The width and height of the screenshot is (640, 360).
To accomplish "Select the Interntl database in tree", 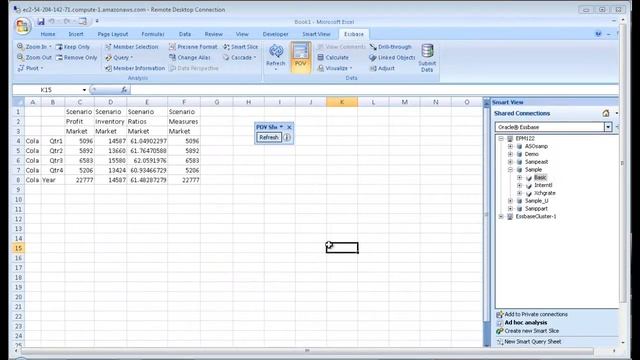I will 543,185.
